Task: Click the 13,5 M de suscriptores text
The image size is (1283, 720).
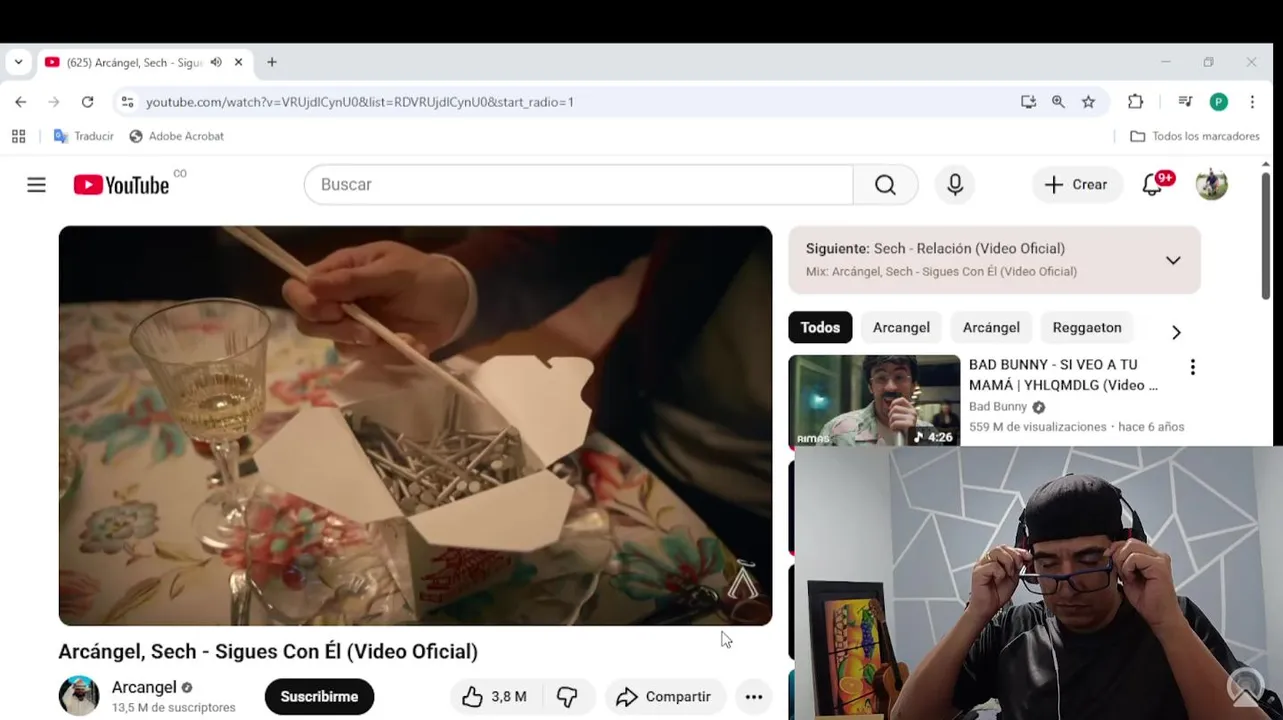Action: click(x=174, y=708)
